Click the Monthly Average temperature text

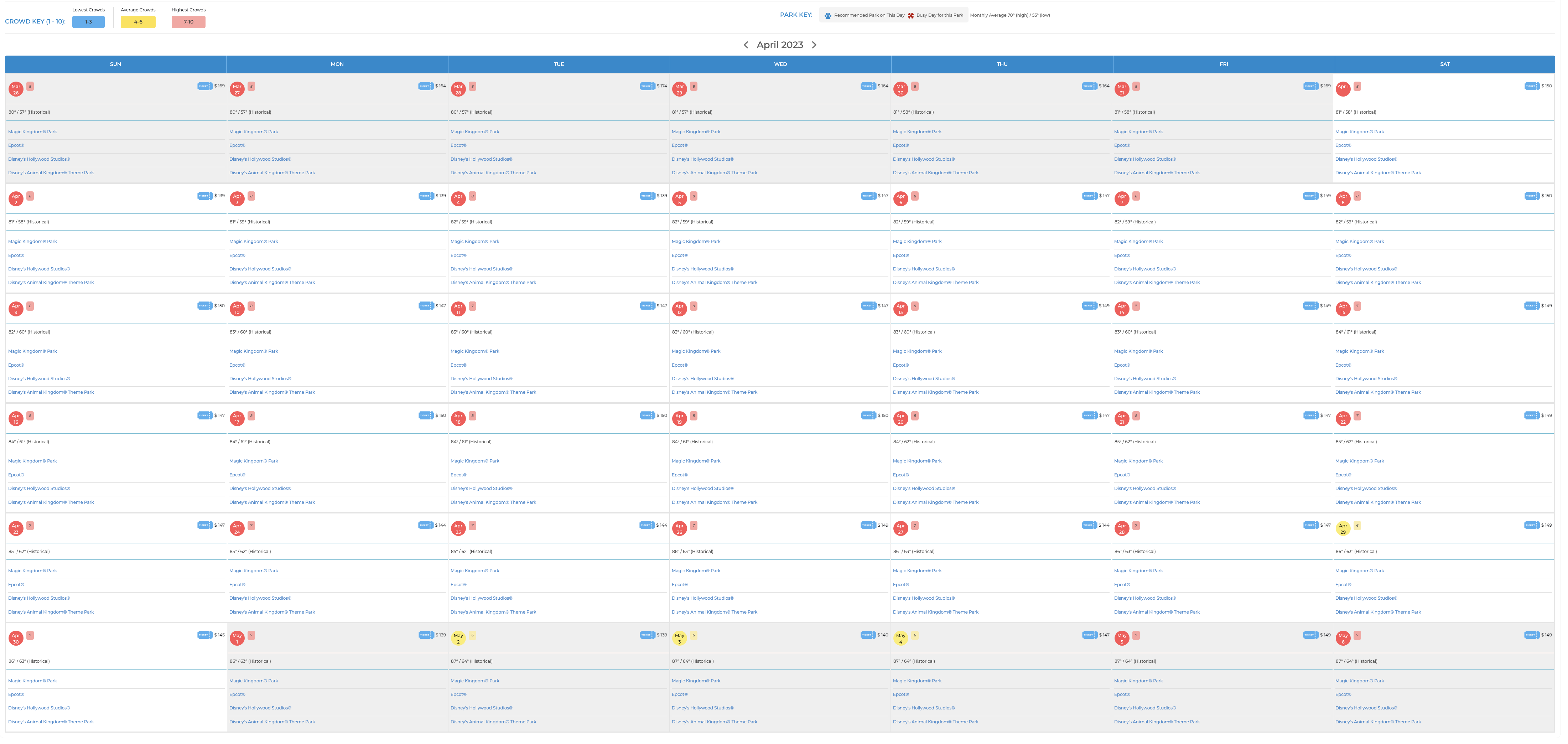(x=1010, y=16)
